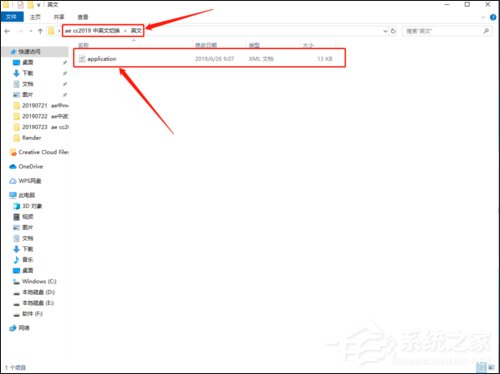This screenshot has width=500, height=374.
Task: Refresh the current folder
Action: coord(393,31)
